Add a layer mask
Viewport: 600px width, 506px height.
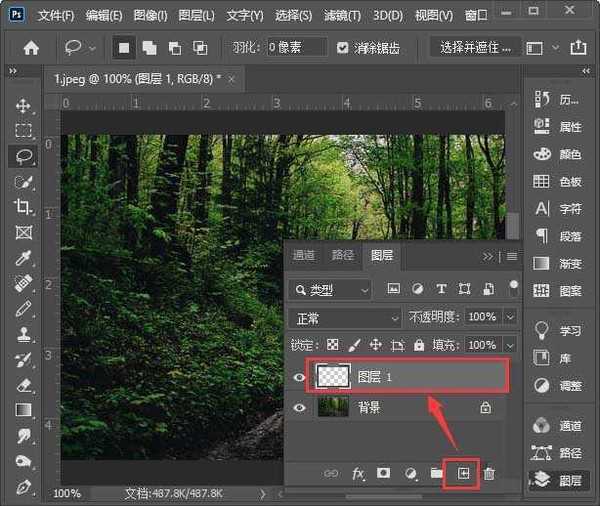[383, 473]
